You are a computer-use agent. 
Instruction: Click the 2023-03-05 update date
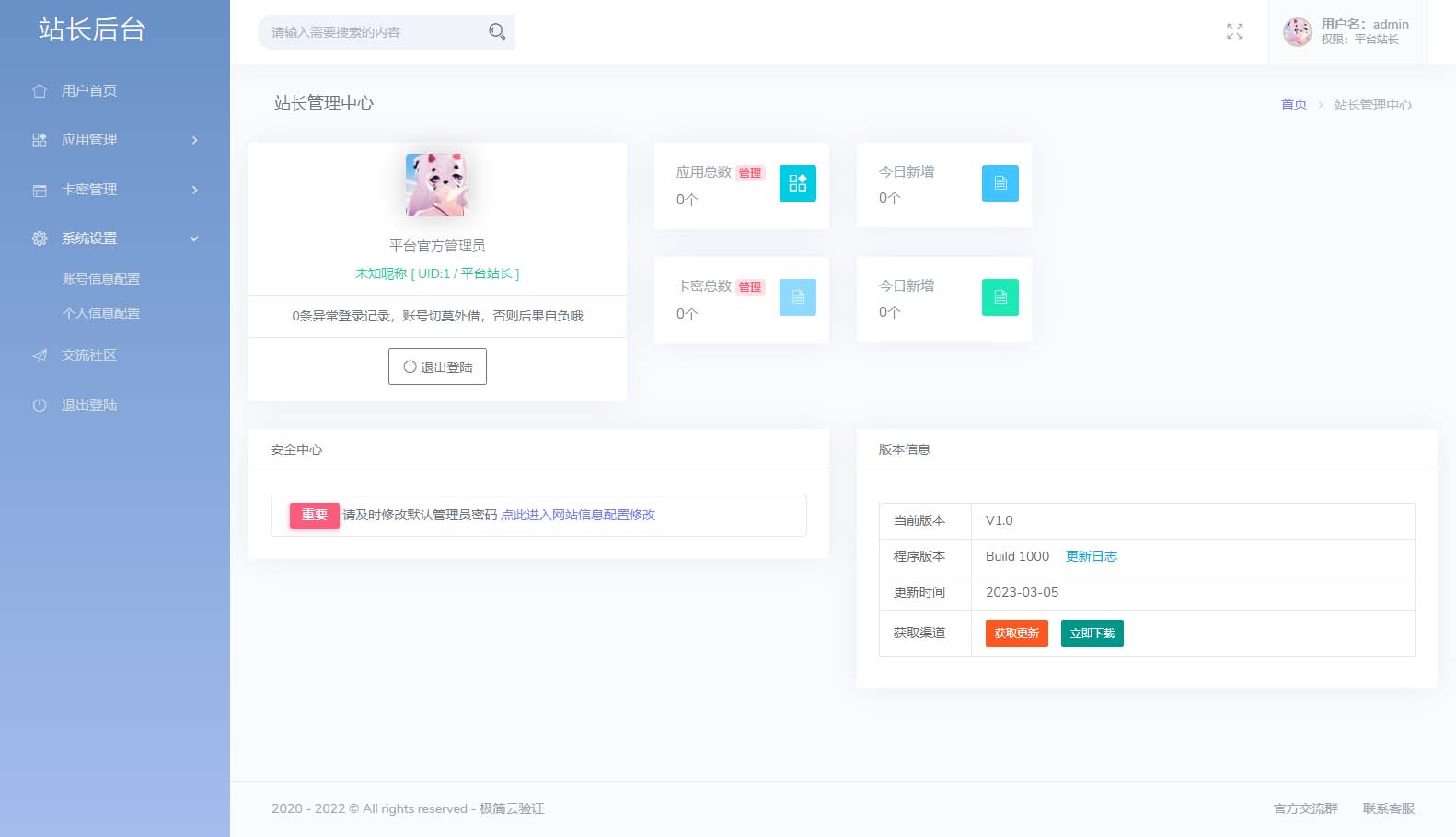[1022, 592]
